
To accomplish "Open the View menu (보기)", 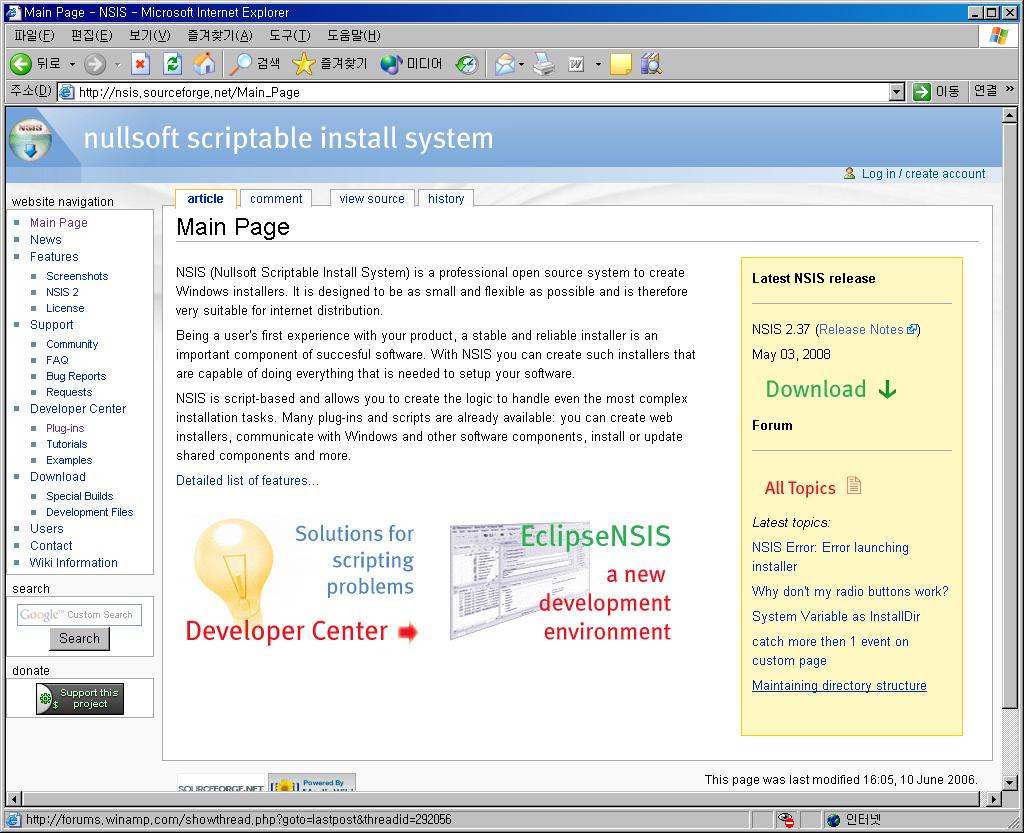I will (x=150, y=35).
